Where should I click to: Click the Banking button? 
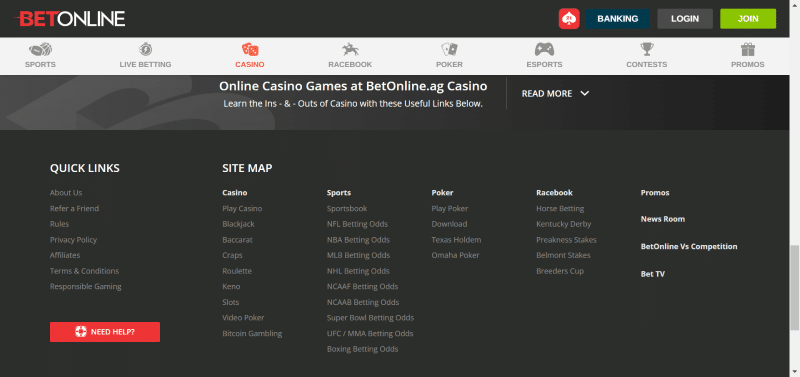pyautogui.click(x=618, y=19)
